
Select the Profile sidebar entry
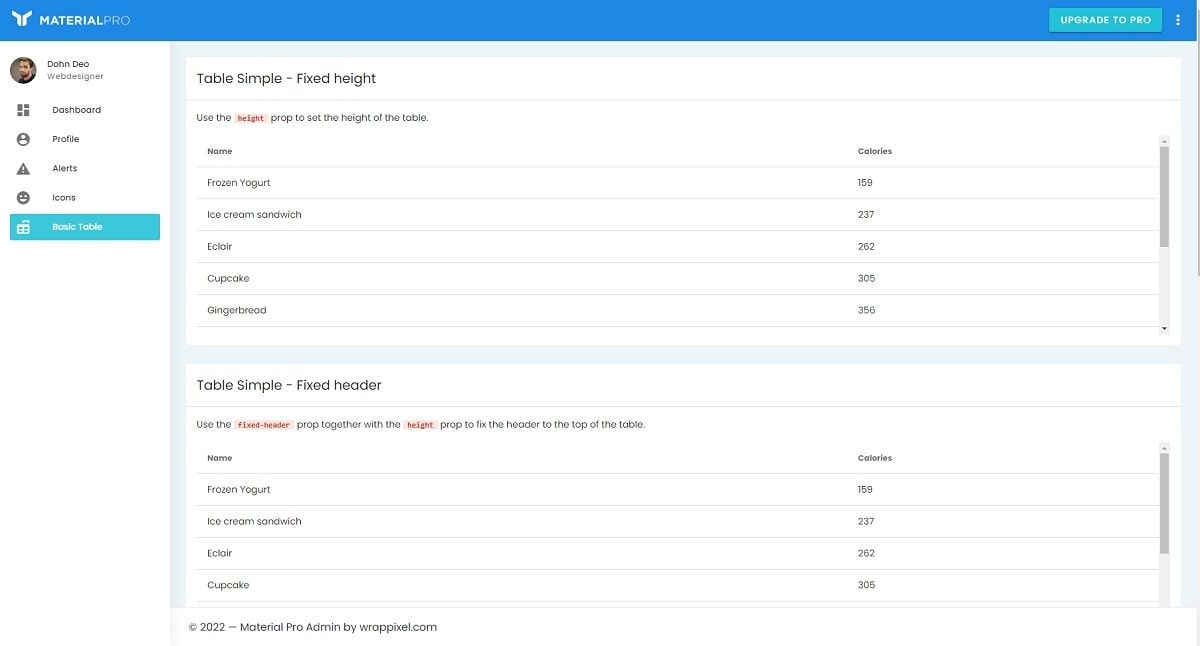coord(65,138)
